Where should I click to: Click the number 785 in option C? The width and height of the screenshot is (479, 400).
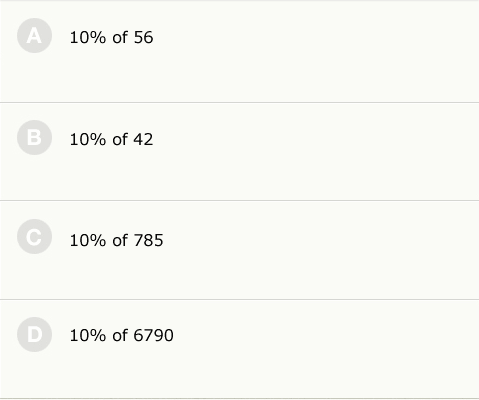pyautogui.click(x=148, y=240)
